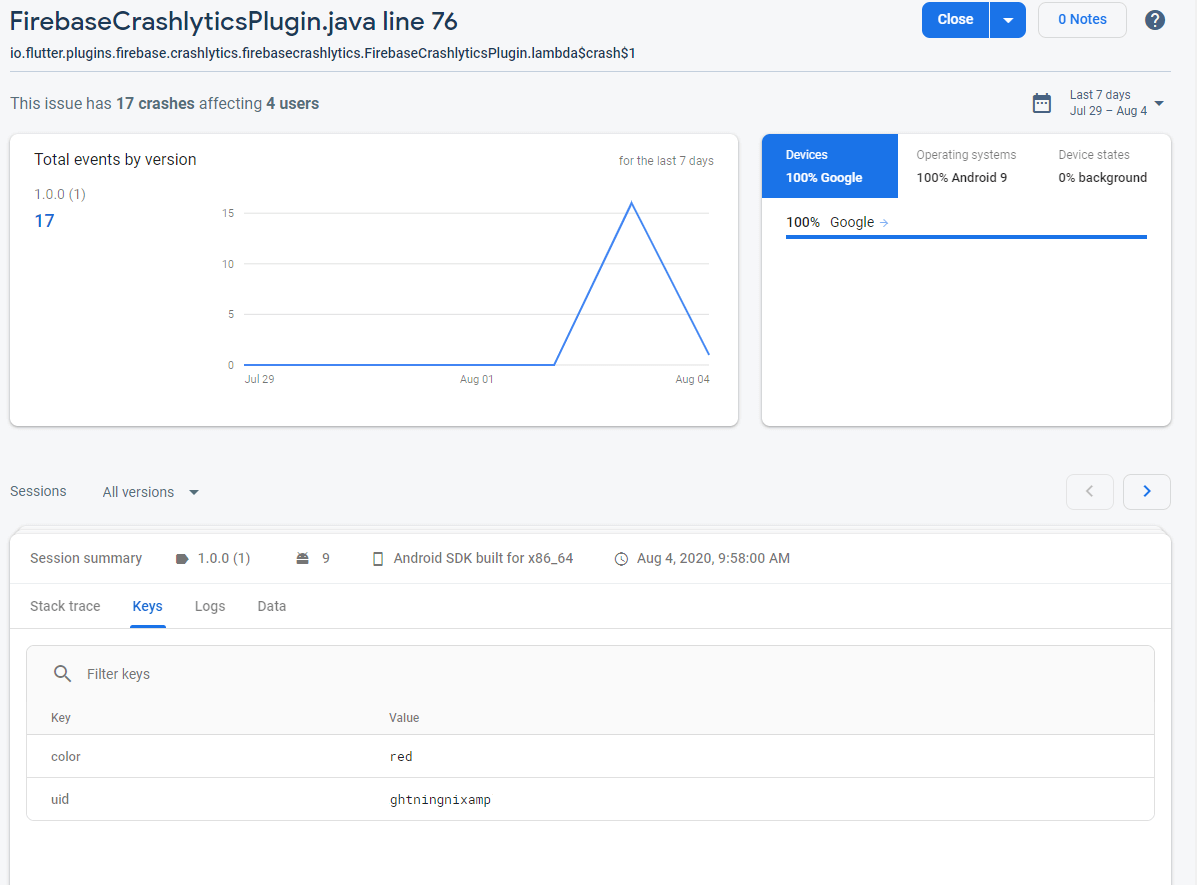
Task: Open the Data tab
Action: [272, 606]
